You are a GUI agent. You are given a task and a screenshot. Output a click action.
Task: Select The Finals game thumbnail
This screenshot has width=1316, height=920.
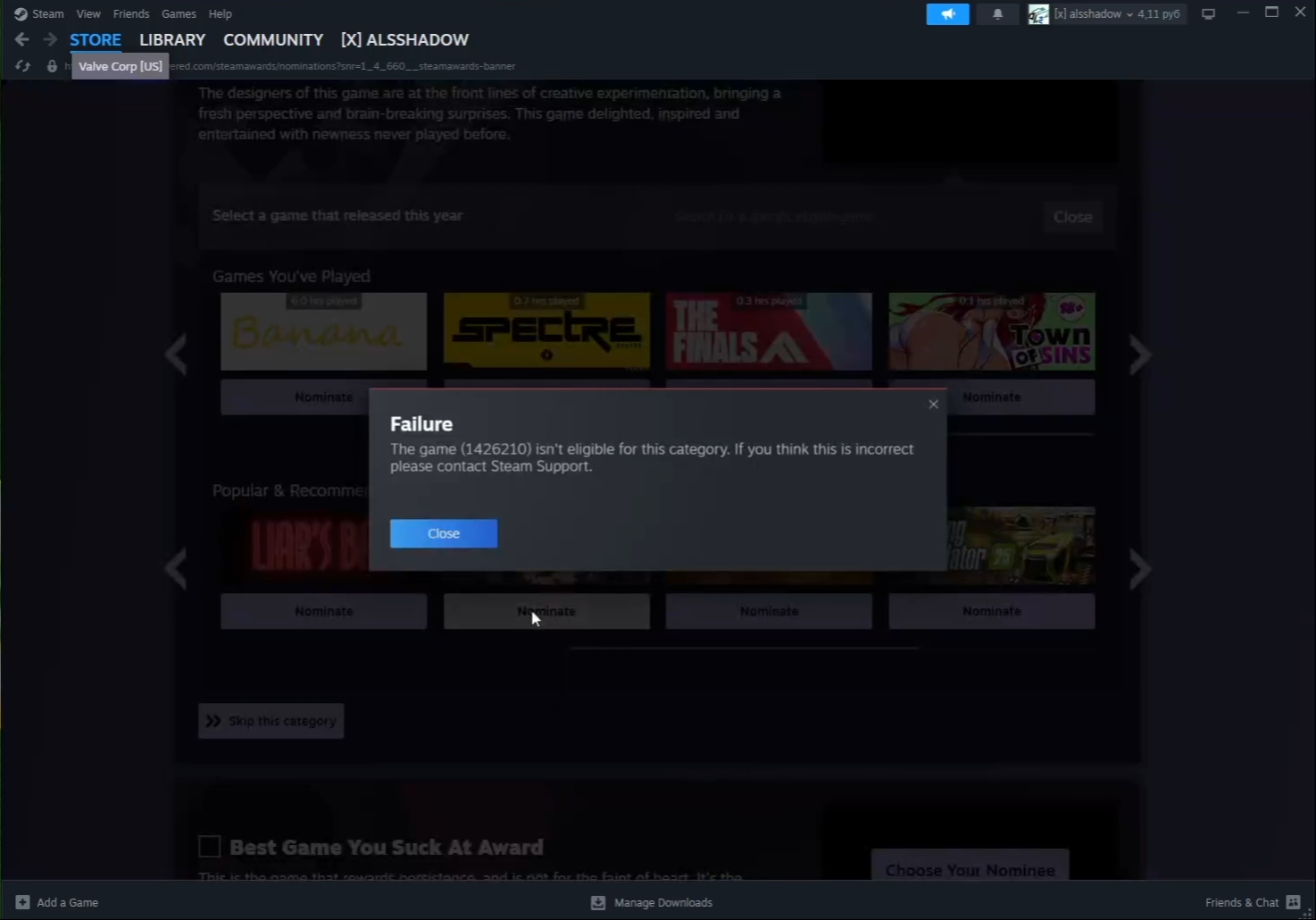tap(769, 331)
